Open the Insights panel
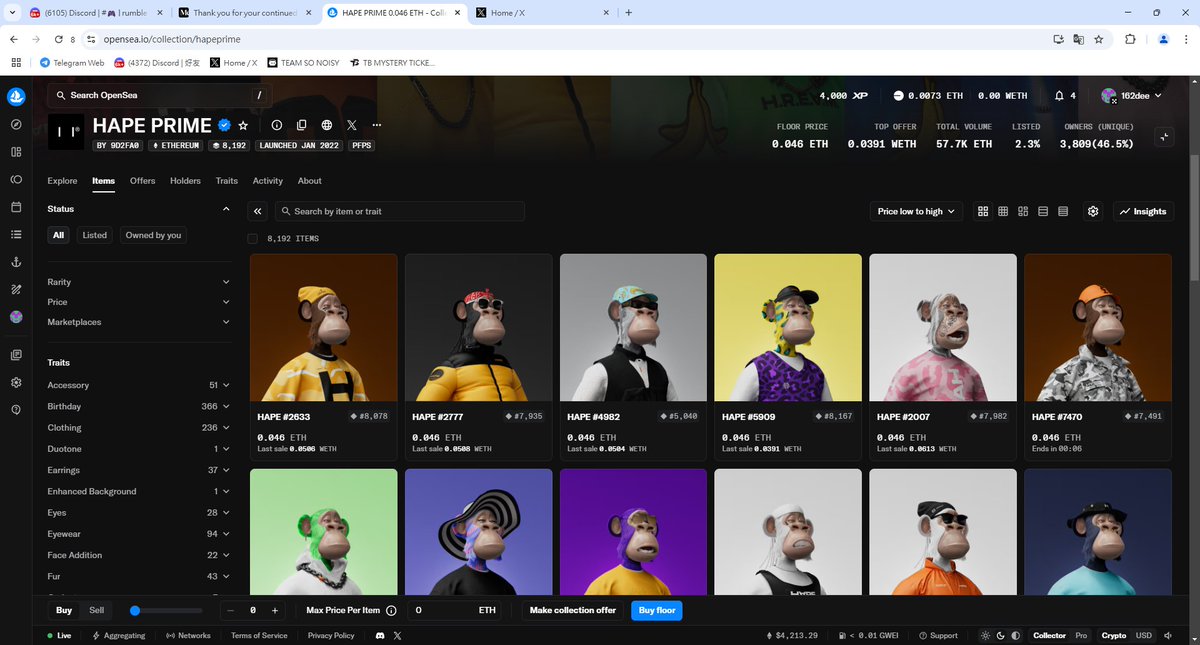The image size is (1200, 645). click(x=1143, y=211)
